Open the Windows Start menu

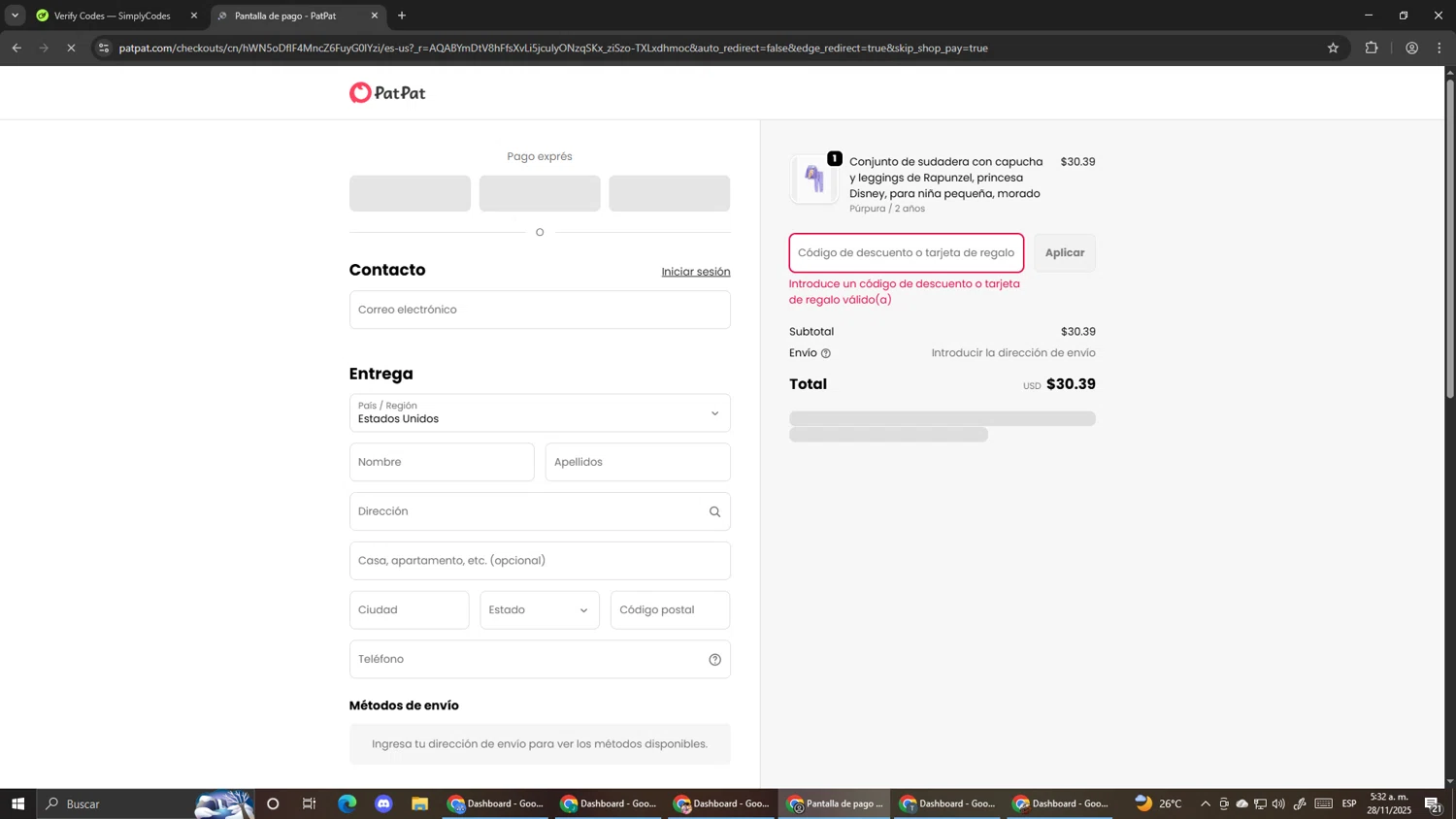pos(17,803)
